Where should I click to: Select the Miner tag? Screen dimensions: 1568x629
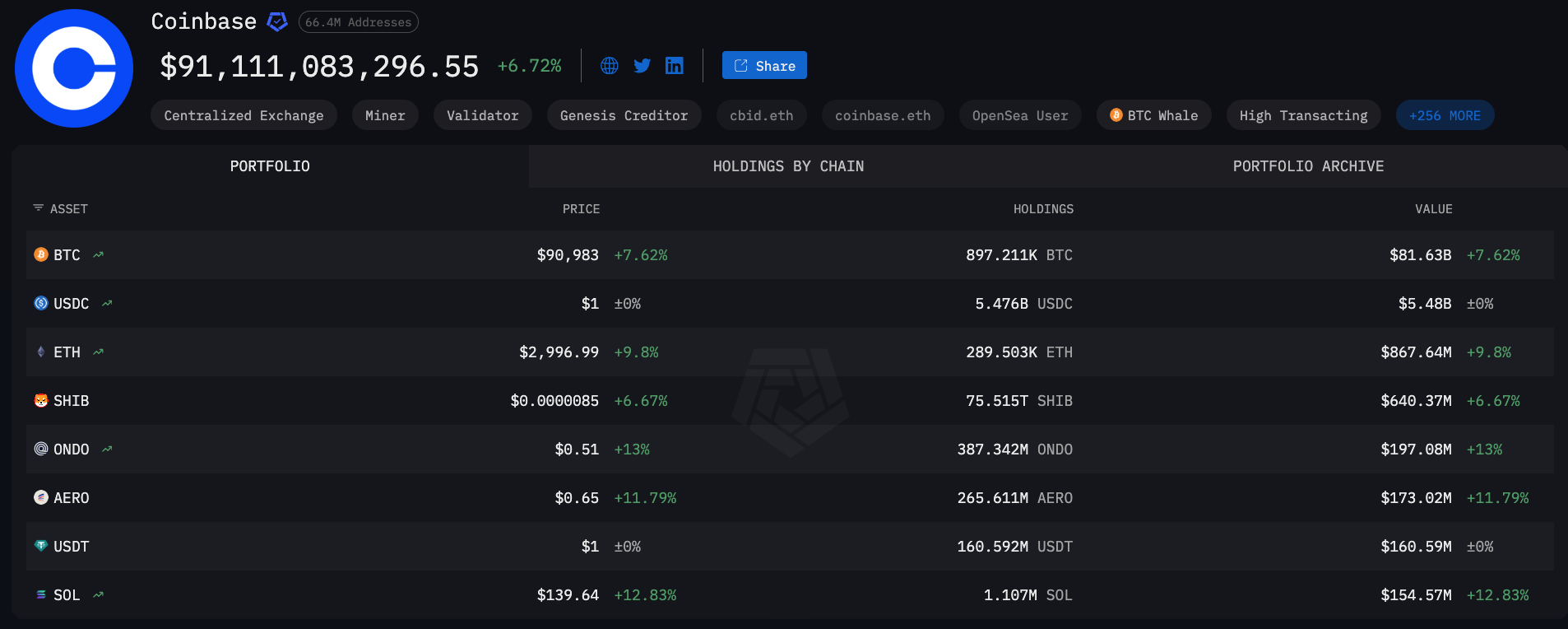tap(385, 115)
